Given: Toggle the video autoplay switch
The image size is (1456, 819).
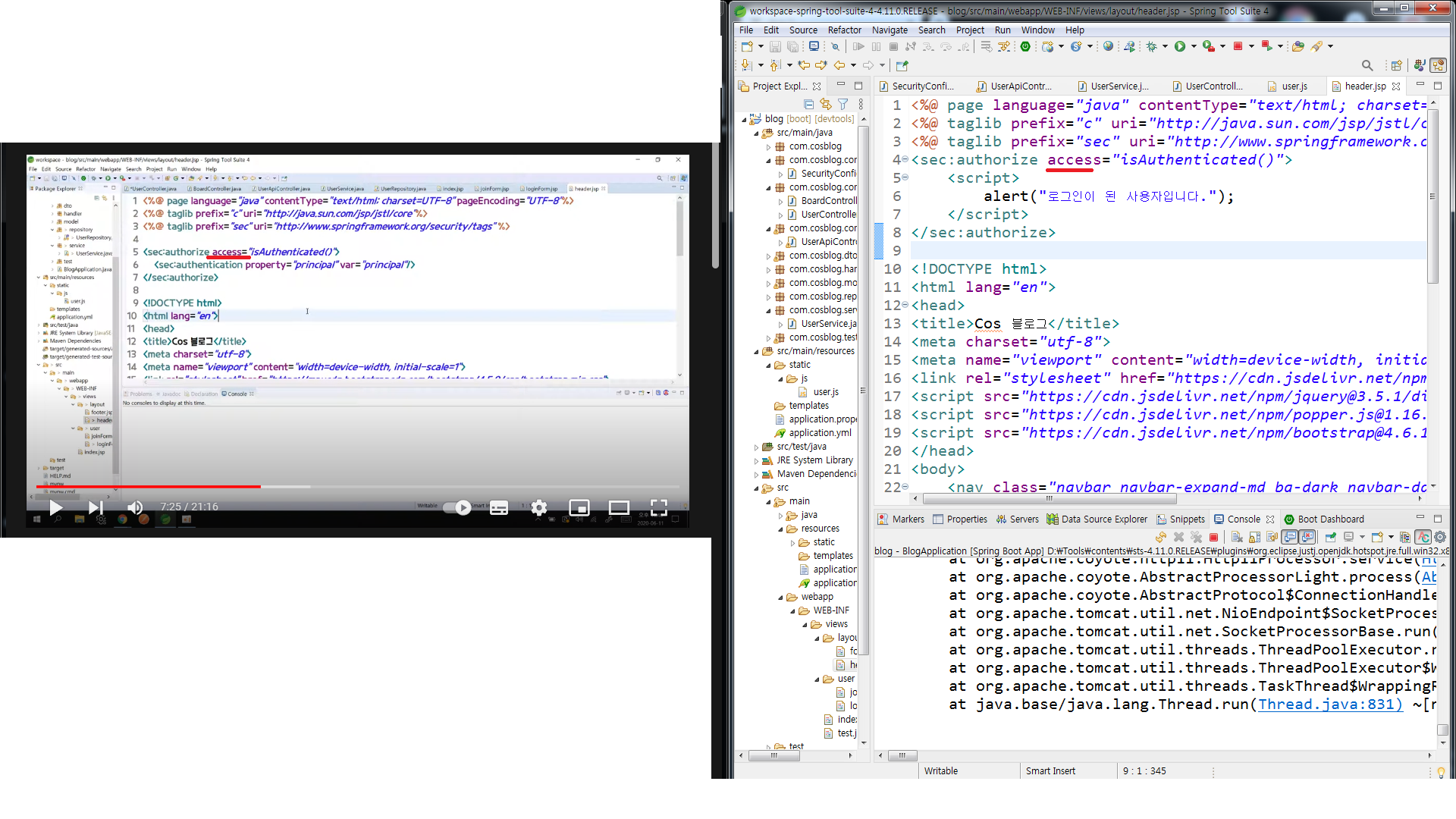Looking at the screenshot, I should point(457,507).
